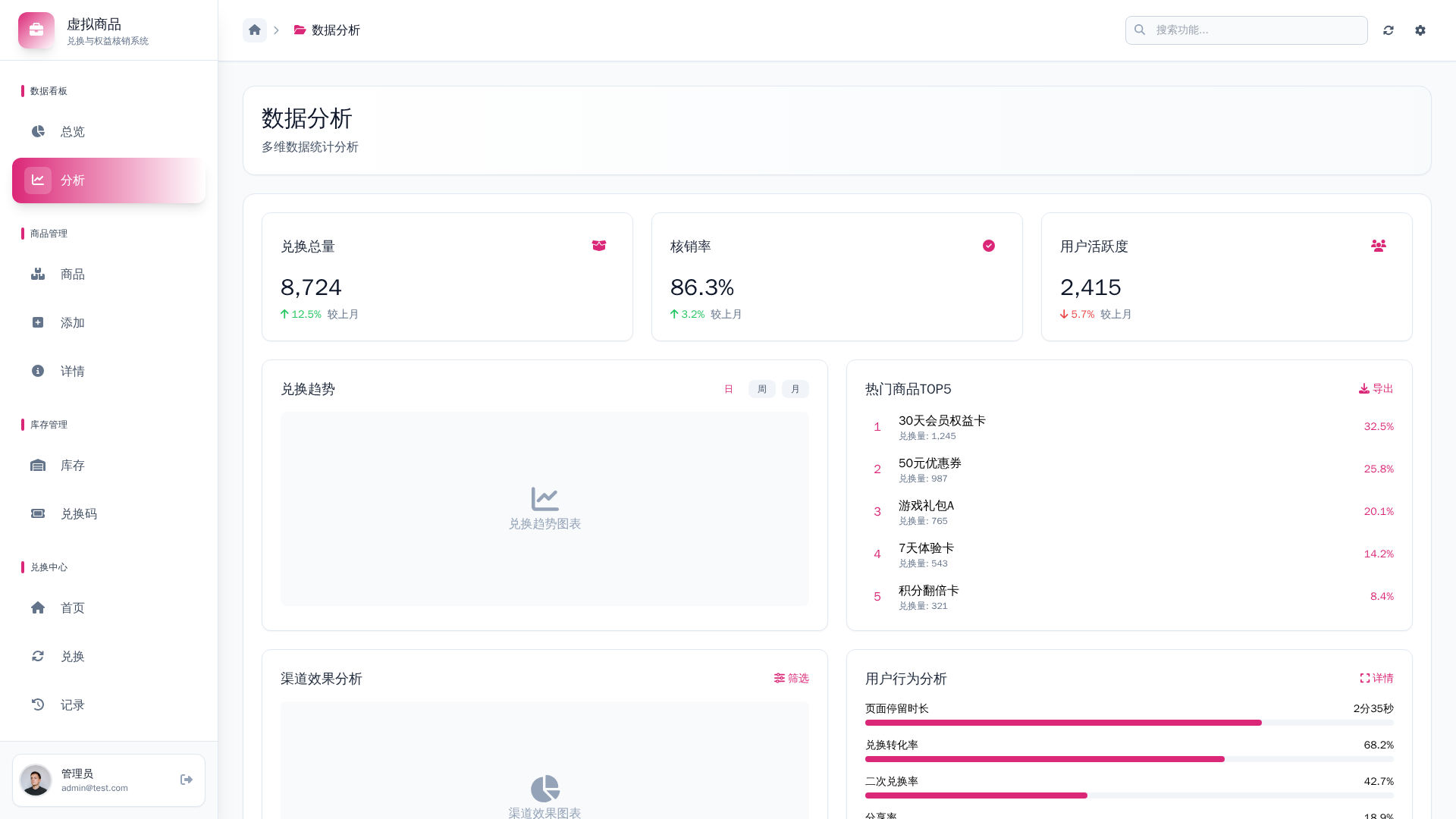Select 30天会员权益卡 in the TOP5 list
Viewport: 1456px width, 819px height.
[x=942, y=421]
